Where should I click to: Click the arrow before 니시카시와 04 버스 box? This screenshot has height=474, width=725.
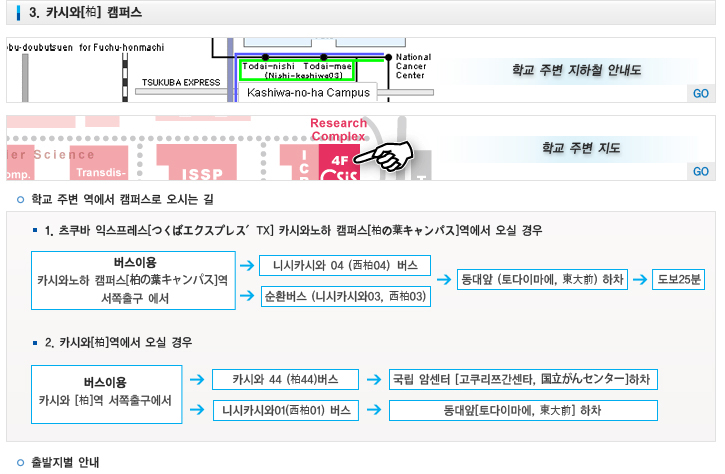(x=245, y=266)
